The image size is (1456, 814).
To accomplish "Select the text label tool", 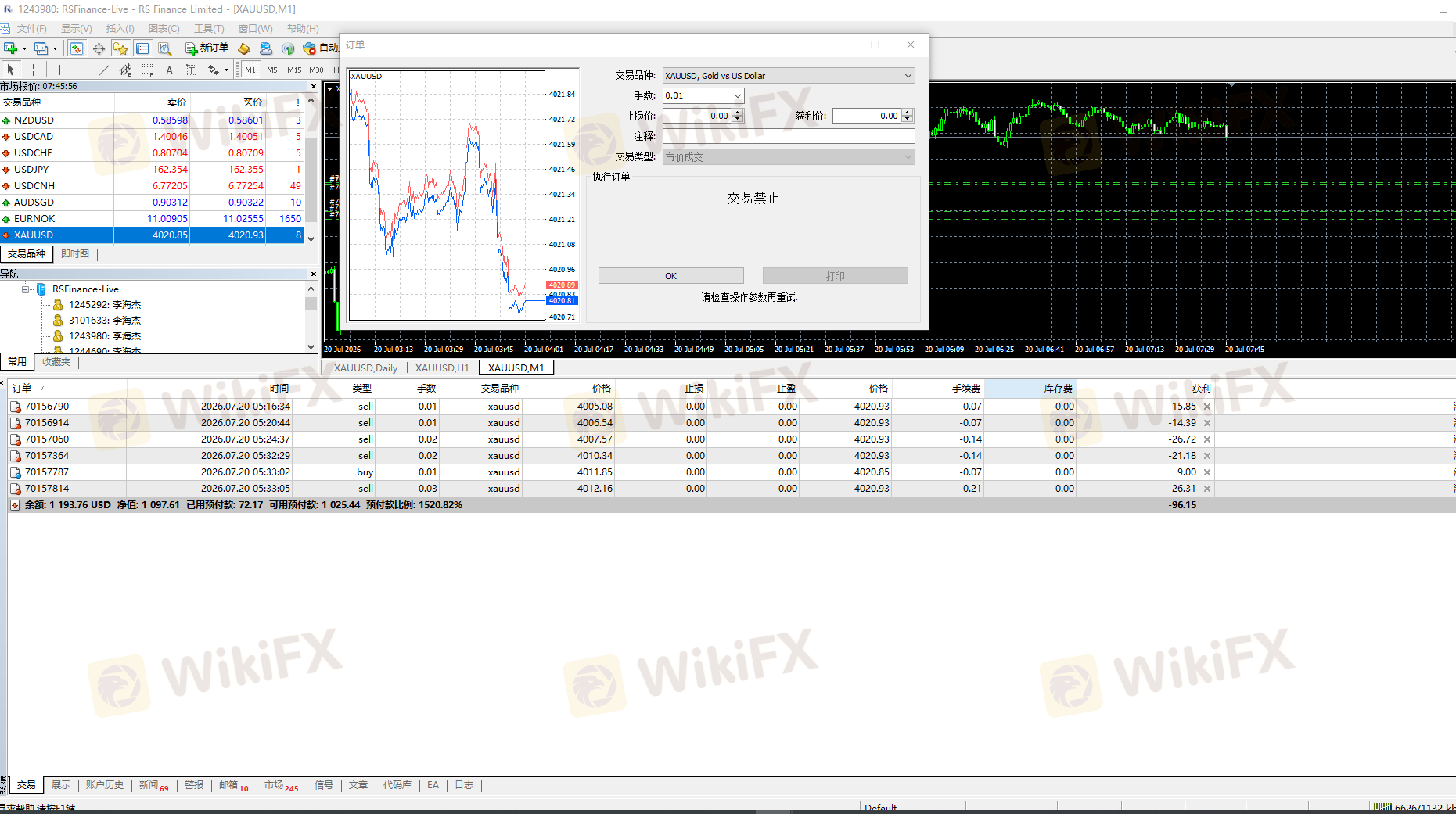I will click(x=191, y=70).
